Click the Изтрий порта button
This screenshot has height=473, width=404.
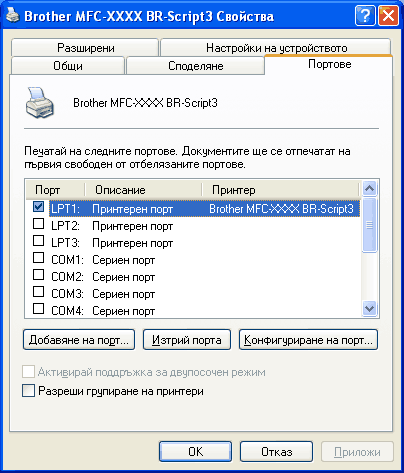(187, 340)
